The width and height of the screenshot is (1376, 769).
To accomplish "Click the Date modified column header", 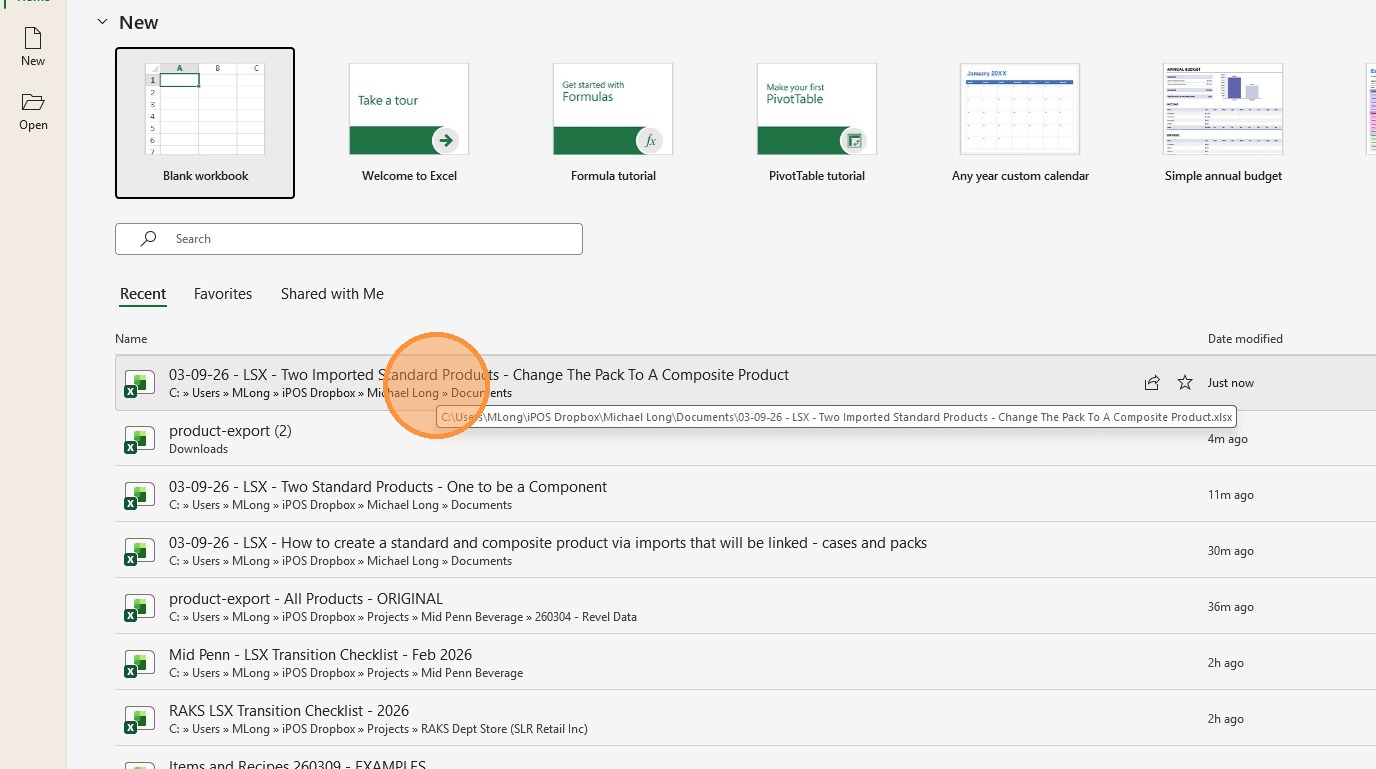I will (1245, 339).
